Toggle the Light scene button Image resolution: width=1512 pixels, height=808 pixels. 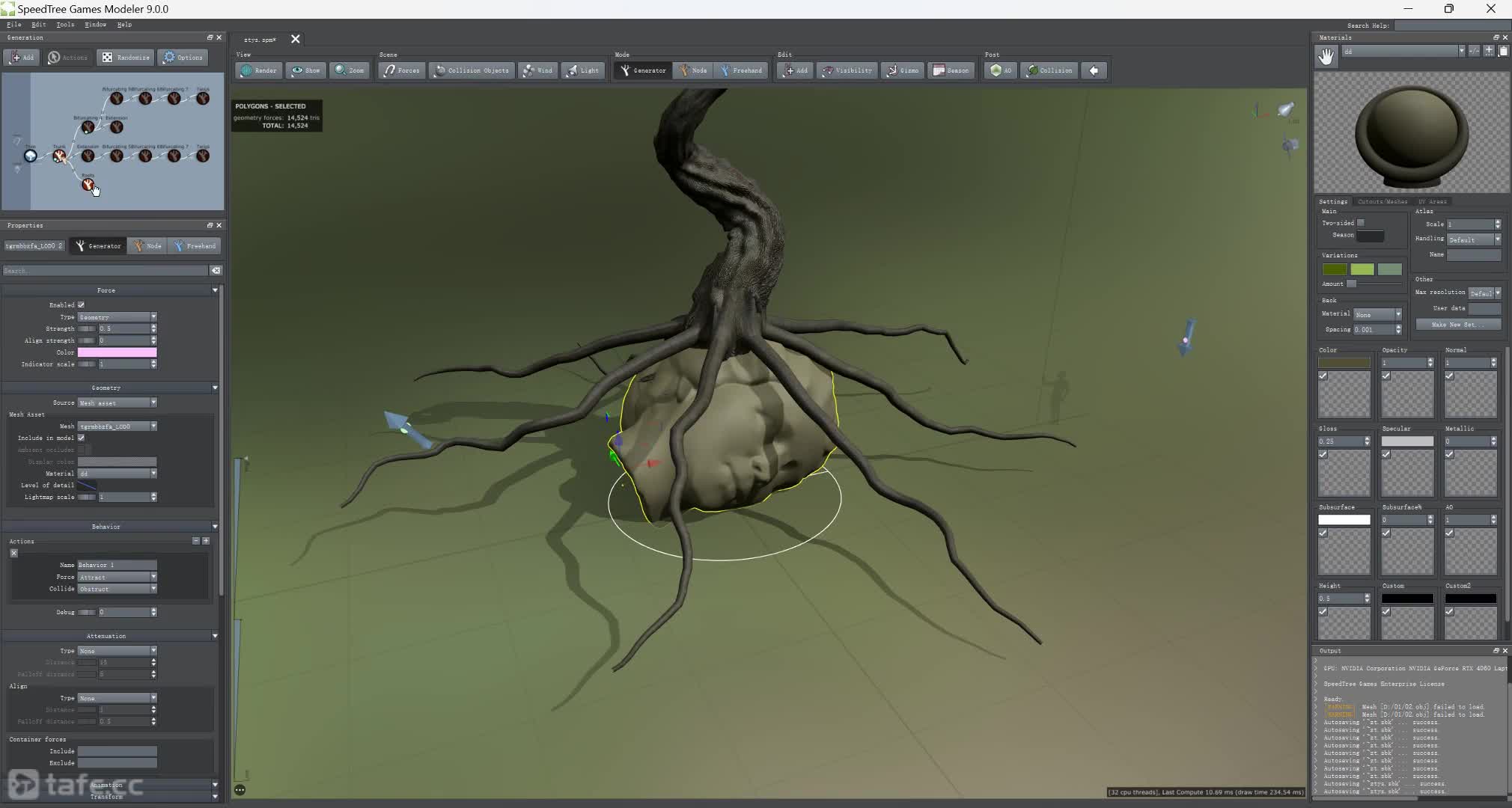point(583,70)
